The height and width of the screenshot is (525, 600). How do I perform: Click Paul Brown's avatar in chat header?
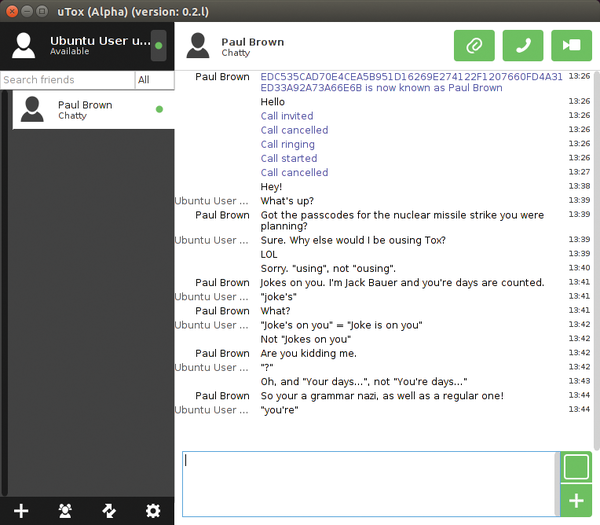pos(199,46)
